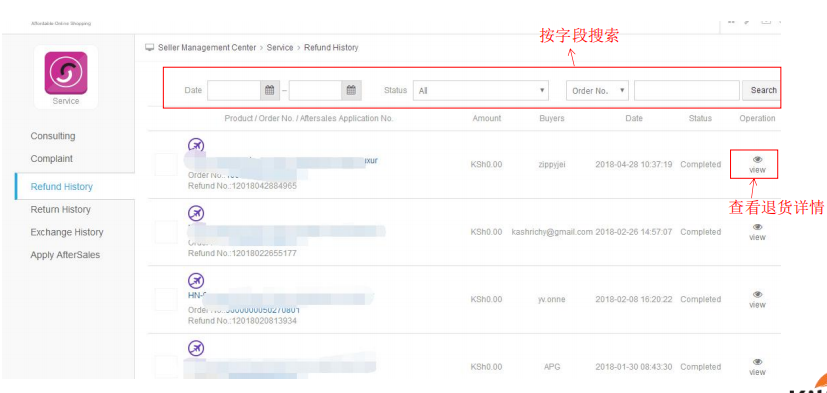Viewport: 827px width, 393px height.
Task: Click the monitor icon in breadcrumb
Action: tap(150, 47)
